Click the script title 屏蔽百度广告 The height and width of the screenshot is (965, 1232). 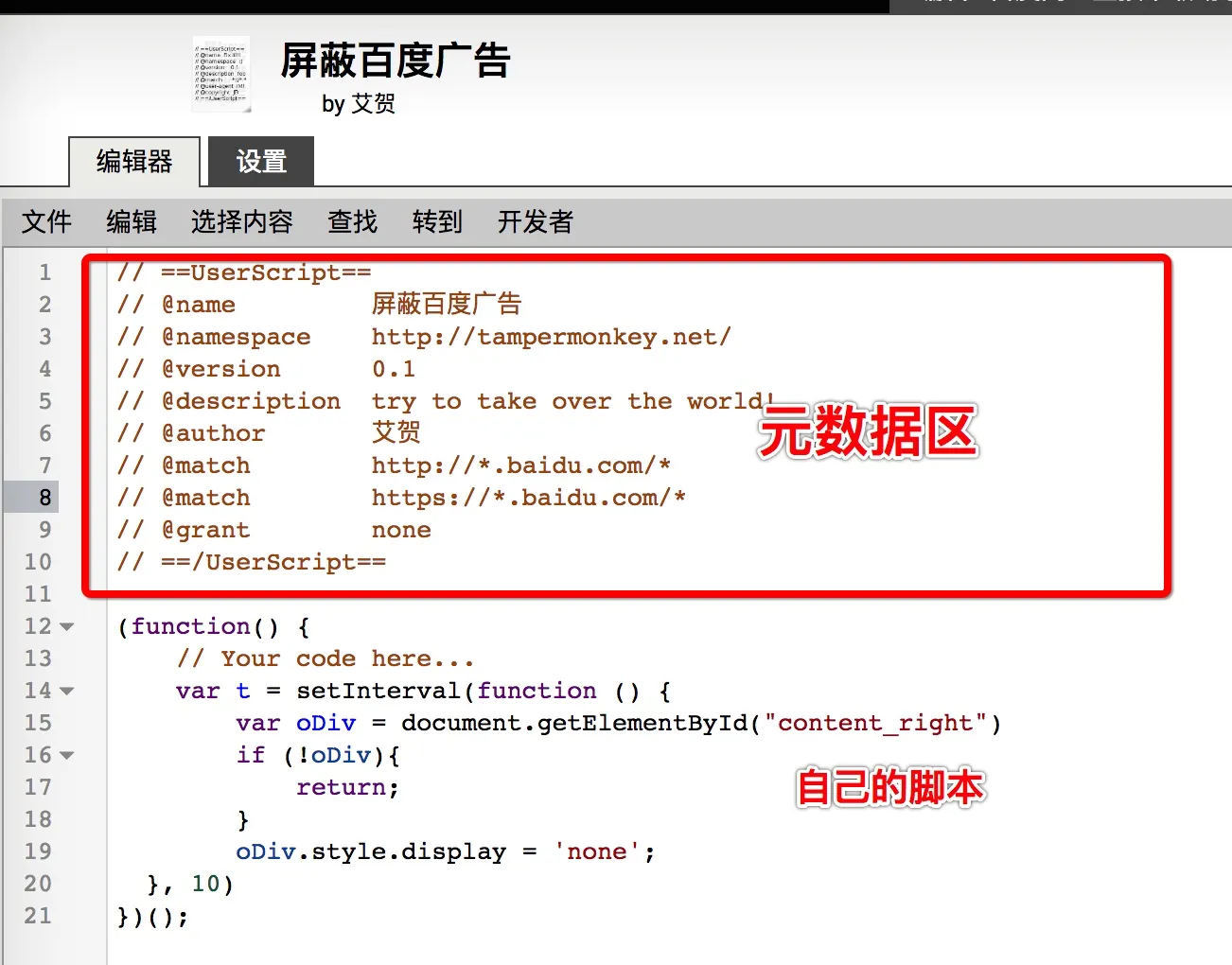coord(396,61)
